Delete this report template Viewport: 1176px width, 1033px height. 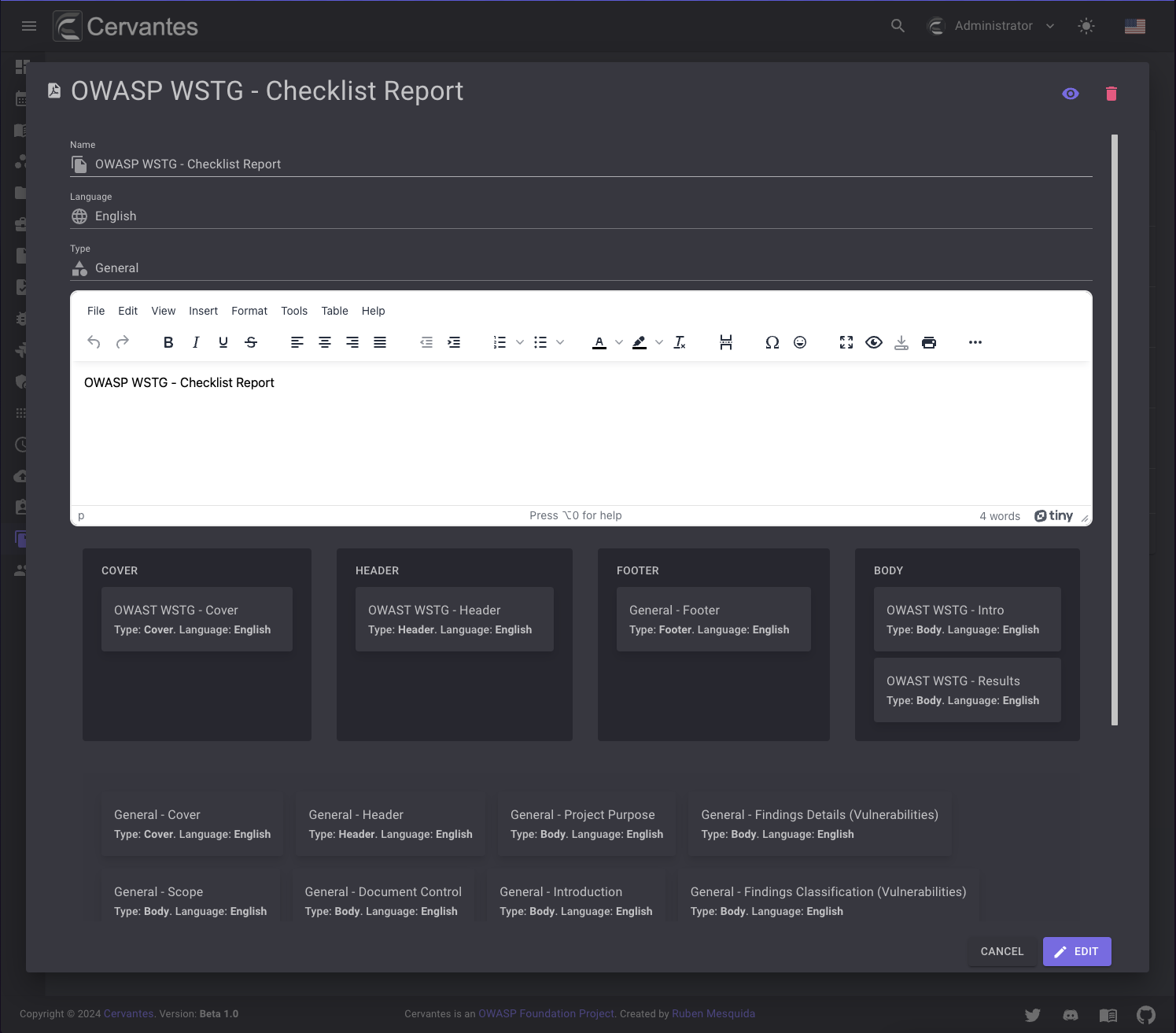tap(1111, 94)
